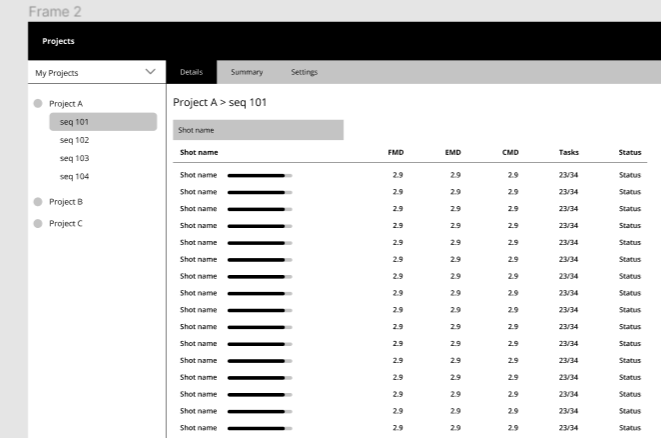Screen dimensions: 661x438
Task: Focus the gray Shot name filter field
Action: click(x=258, y=130)
